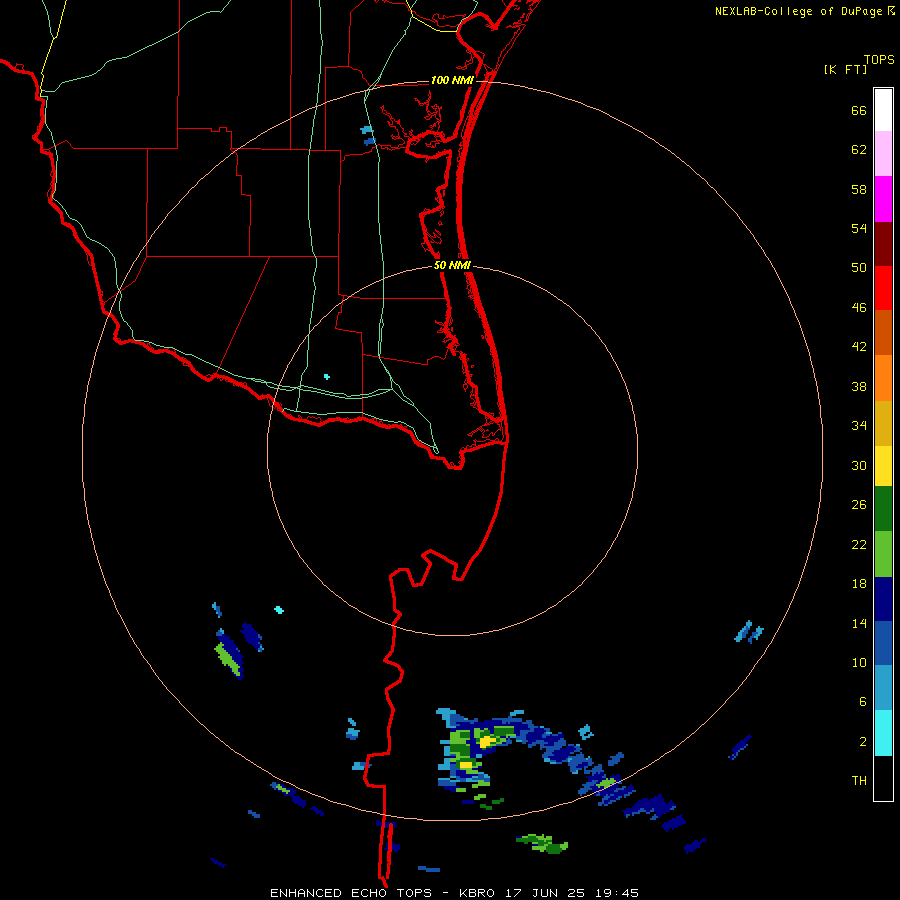Click the 50 NMI range ring label
Image resolution: width=900 pixels, height=900 pixels.
tap(452, 265)
